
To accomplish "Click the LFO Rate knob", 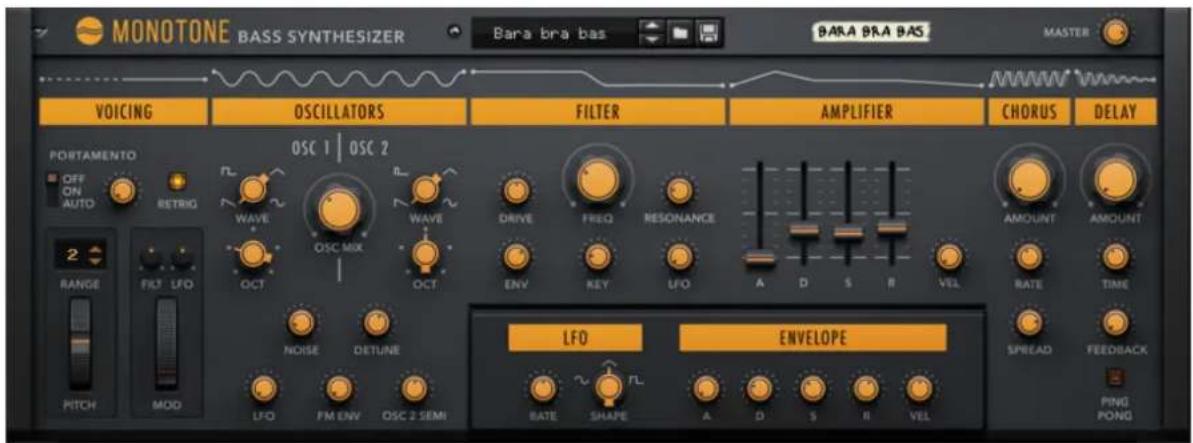I will (542, 389).
